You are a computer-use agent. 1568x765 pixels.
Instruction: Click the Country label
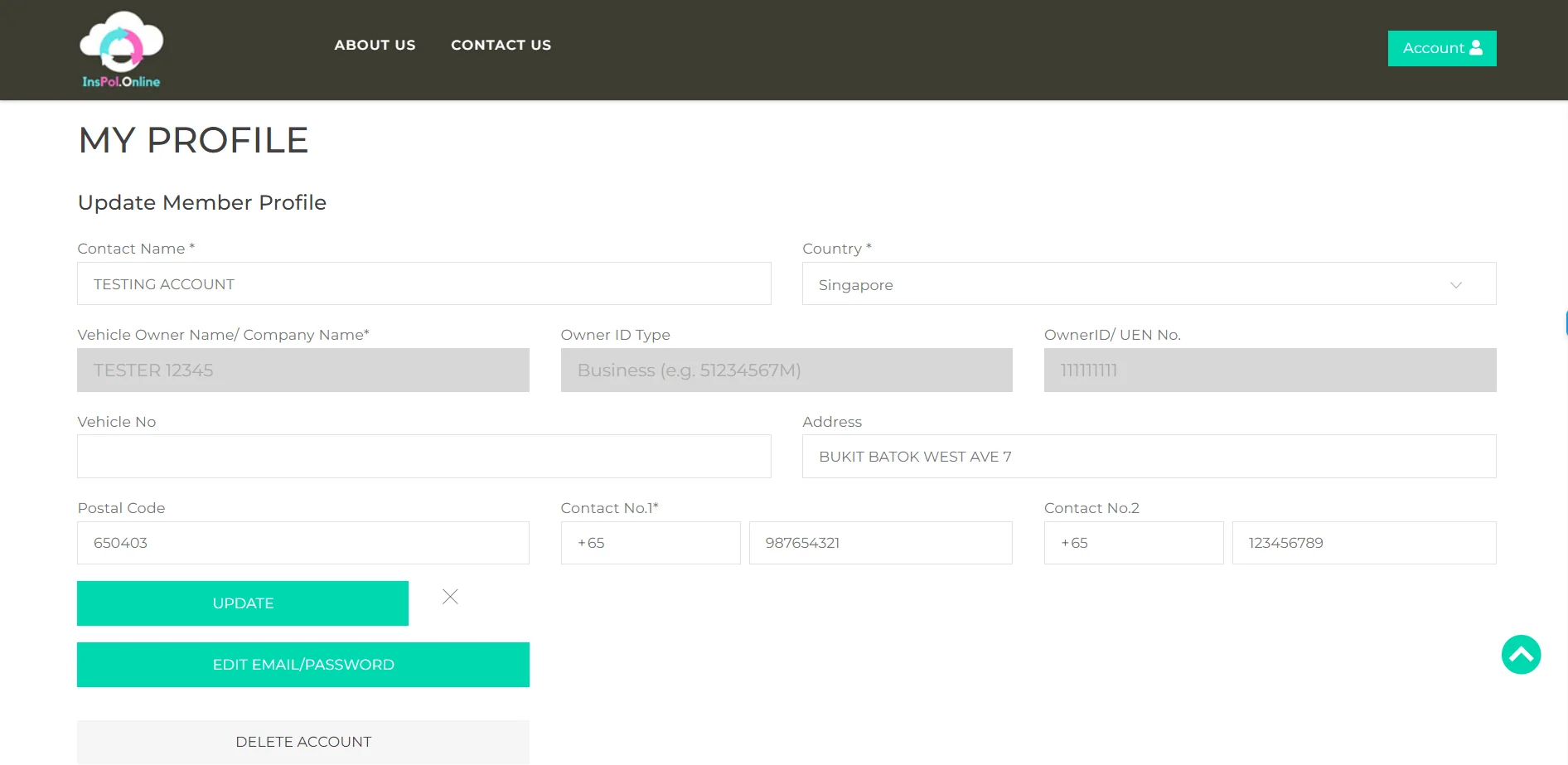pos(837,249)
